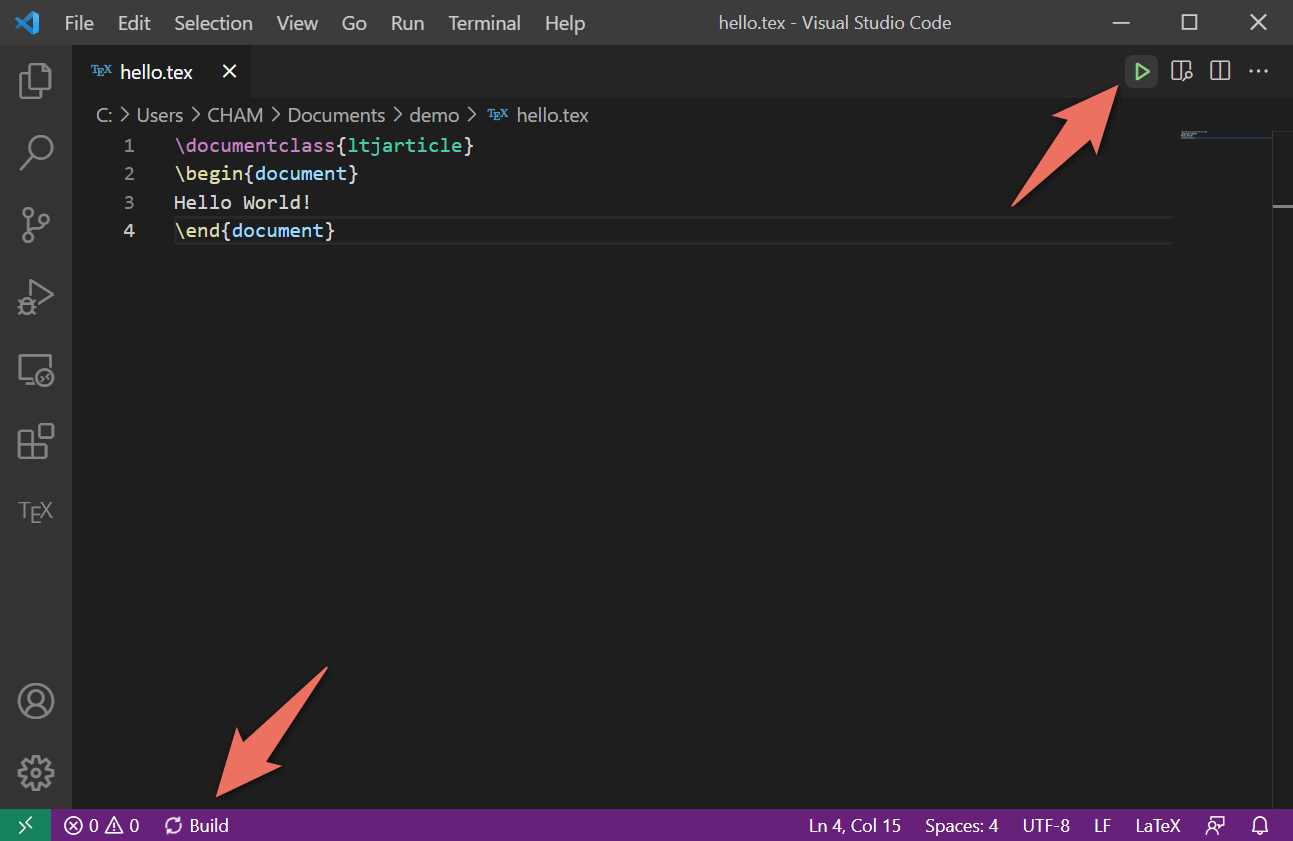Select the hello.tex editor tab

coord(156,72)
